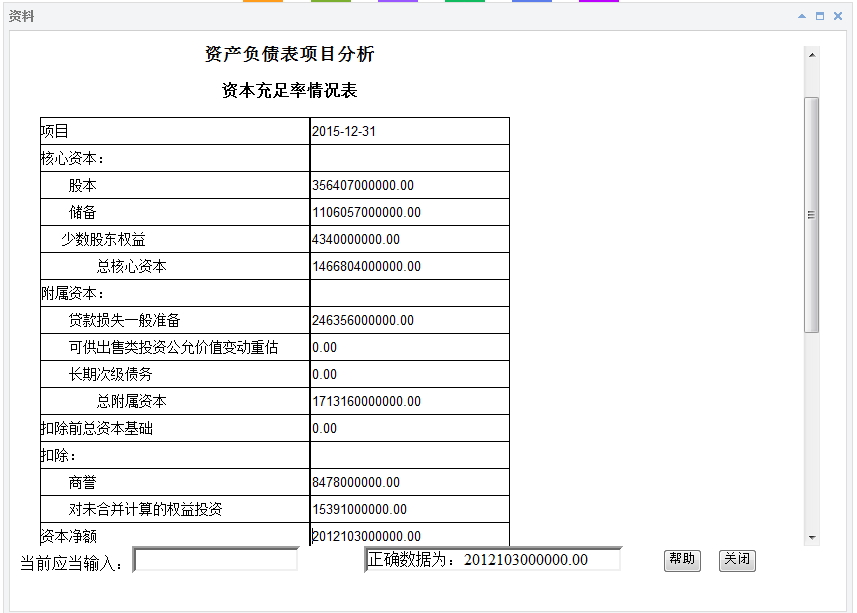
Task: Select the 资本净额 value 2012103000000.00 in table
Action: tap(366, 537)
